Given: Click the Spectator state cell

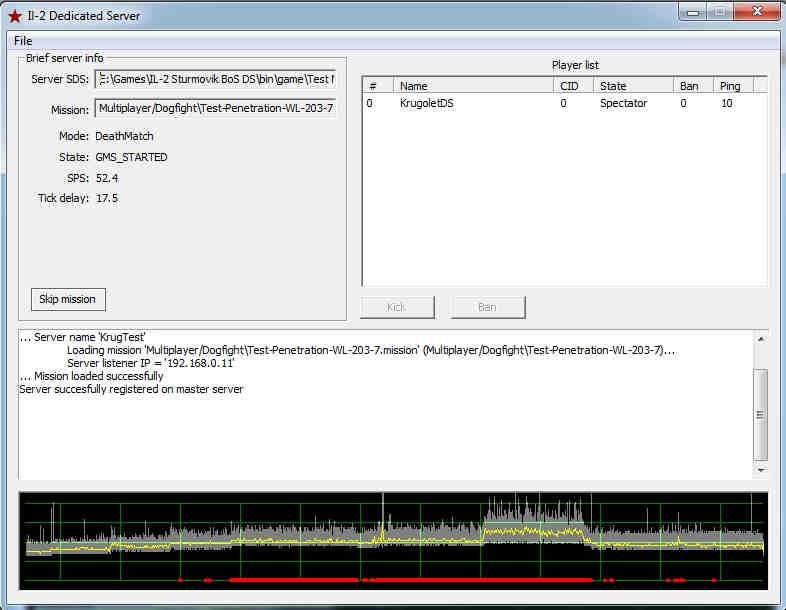Looking at the screenshot, I should (x=624, y=103).
